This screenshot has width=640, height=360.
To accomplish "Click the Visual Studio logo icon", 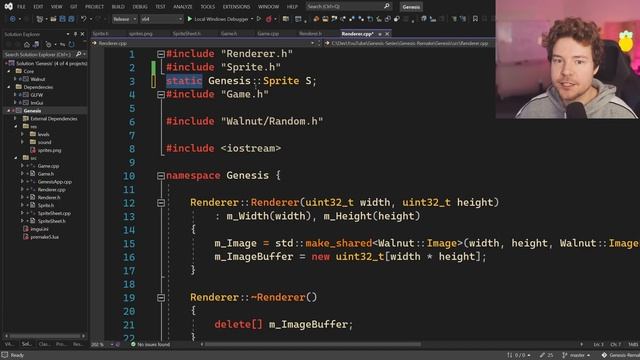I will pyautogui.click(x=8, y=6).
